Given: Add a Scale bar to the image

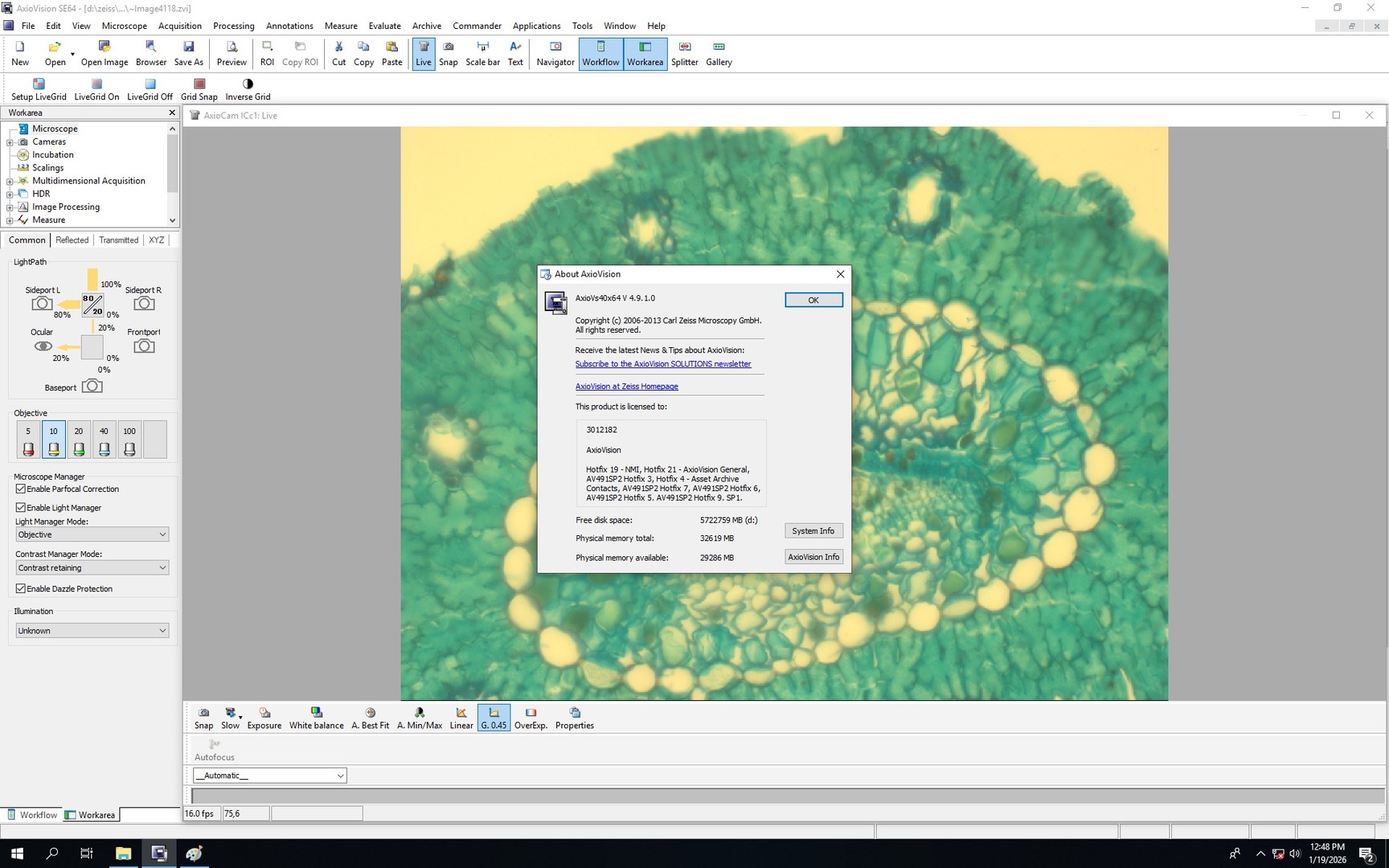Looking at the screenshot, I should point(482,53).
